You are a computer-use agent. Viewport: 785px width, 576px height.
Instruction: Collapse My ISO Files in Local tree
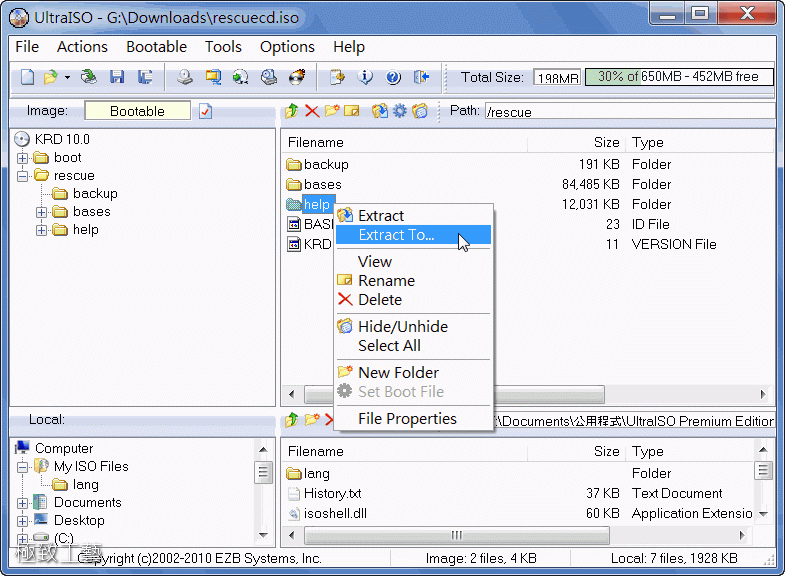(22, 467)
